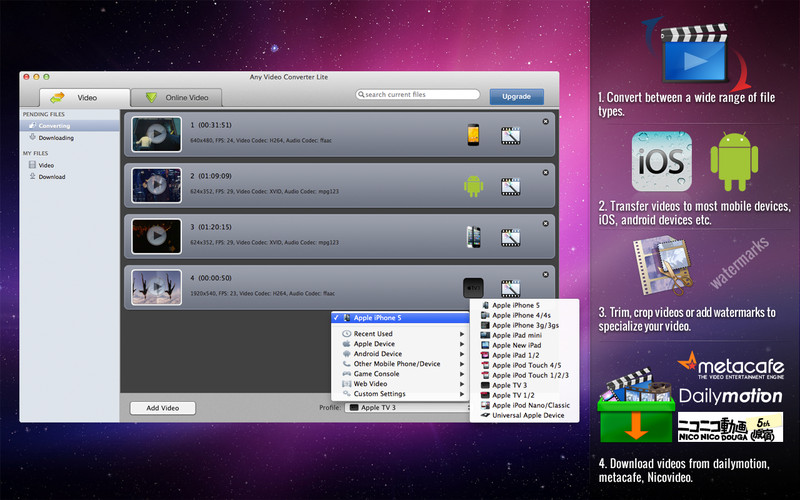Select checked Apple iPhone 5 menu item
The image size is (800, 500).
[x=400, y=318]
